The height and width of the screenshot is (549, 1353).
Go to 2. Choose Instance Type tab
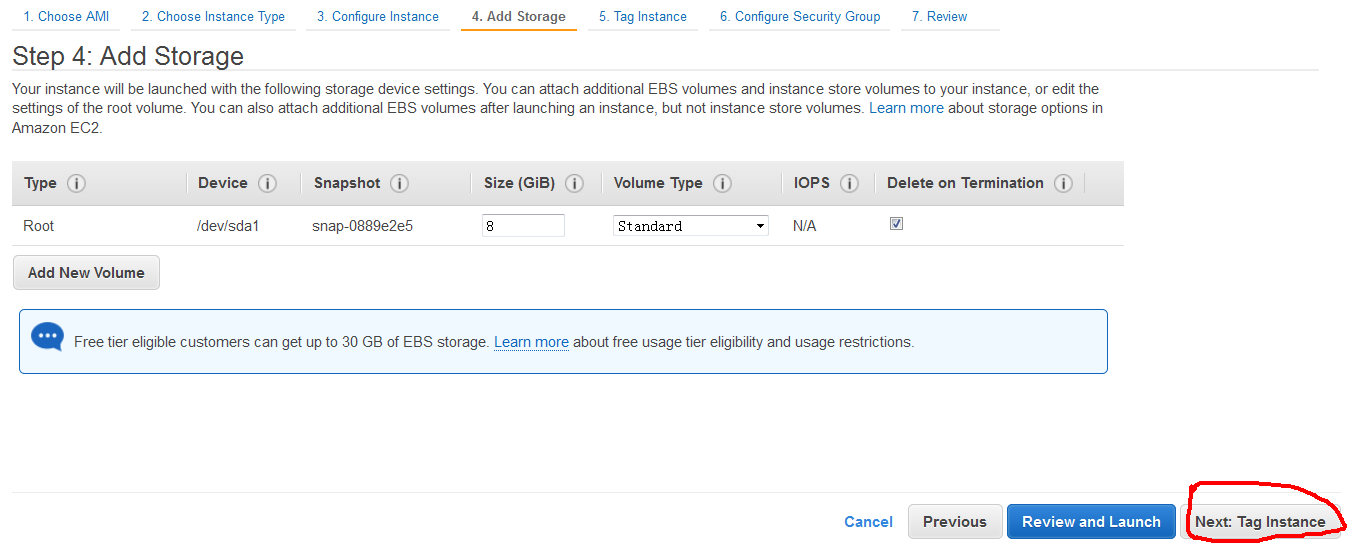click(x=213, y=17)
